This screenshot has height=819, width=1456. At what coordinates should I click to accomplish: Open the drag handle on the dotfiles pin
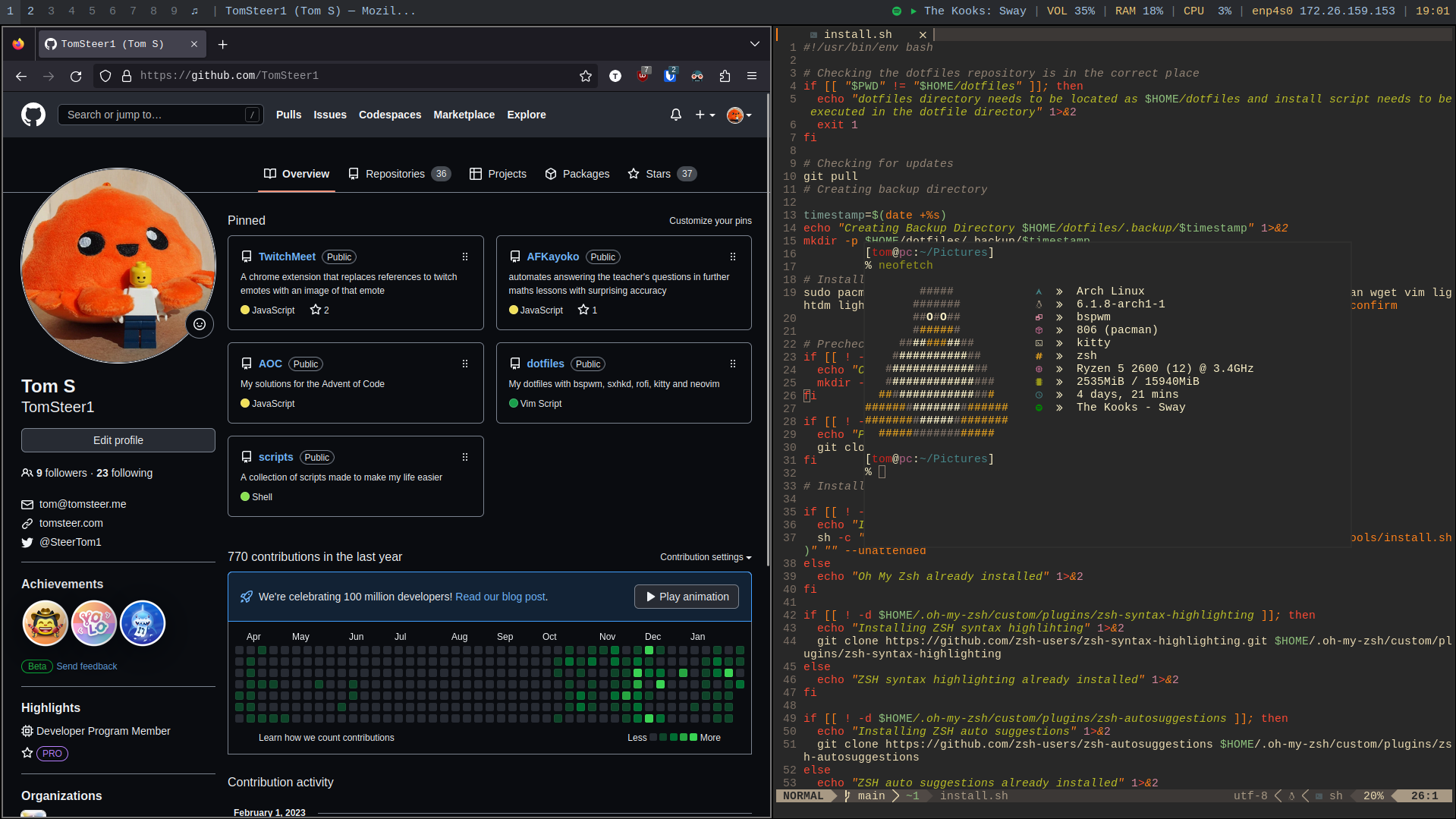tap(733, 364)
